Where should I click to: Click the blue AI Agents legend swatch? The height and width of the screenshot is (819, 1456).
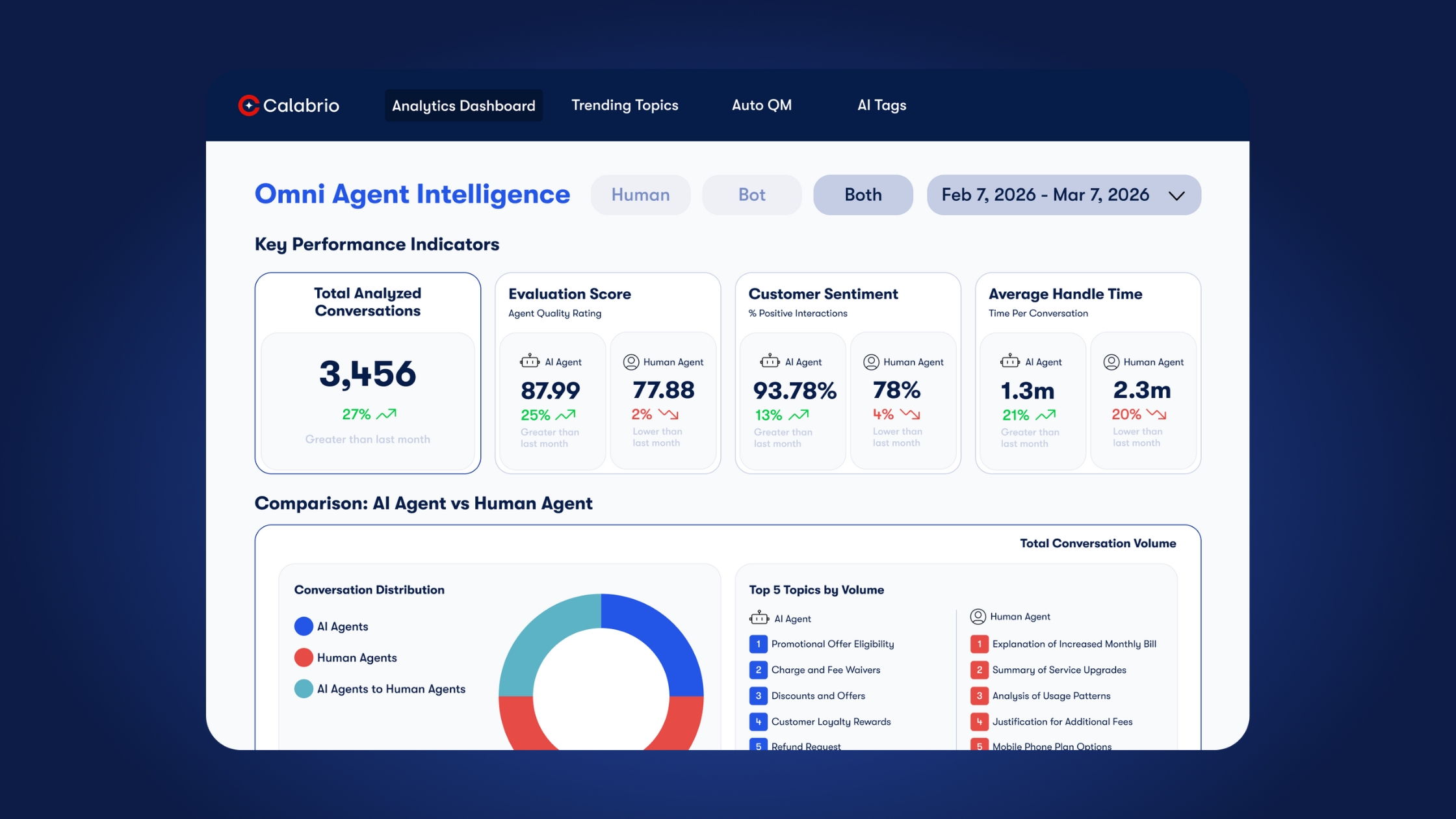pos(304,626)
